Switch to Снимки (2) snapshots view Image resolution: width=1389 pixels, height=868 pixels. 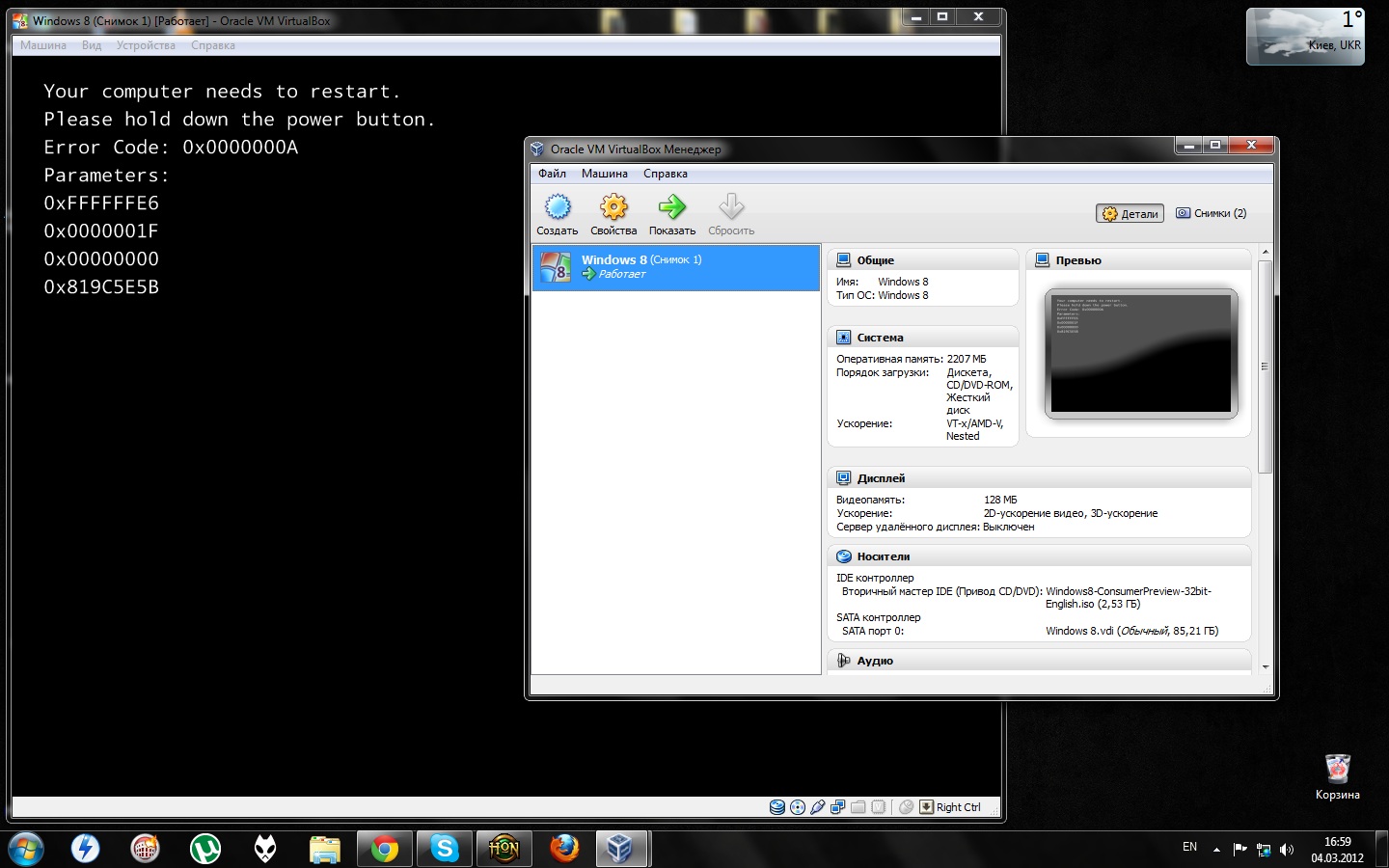pyautogui.click(x=1211, y=214)
